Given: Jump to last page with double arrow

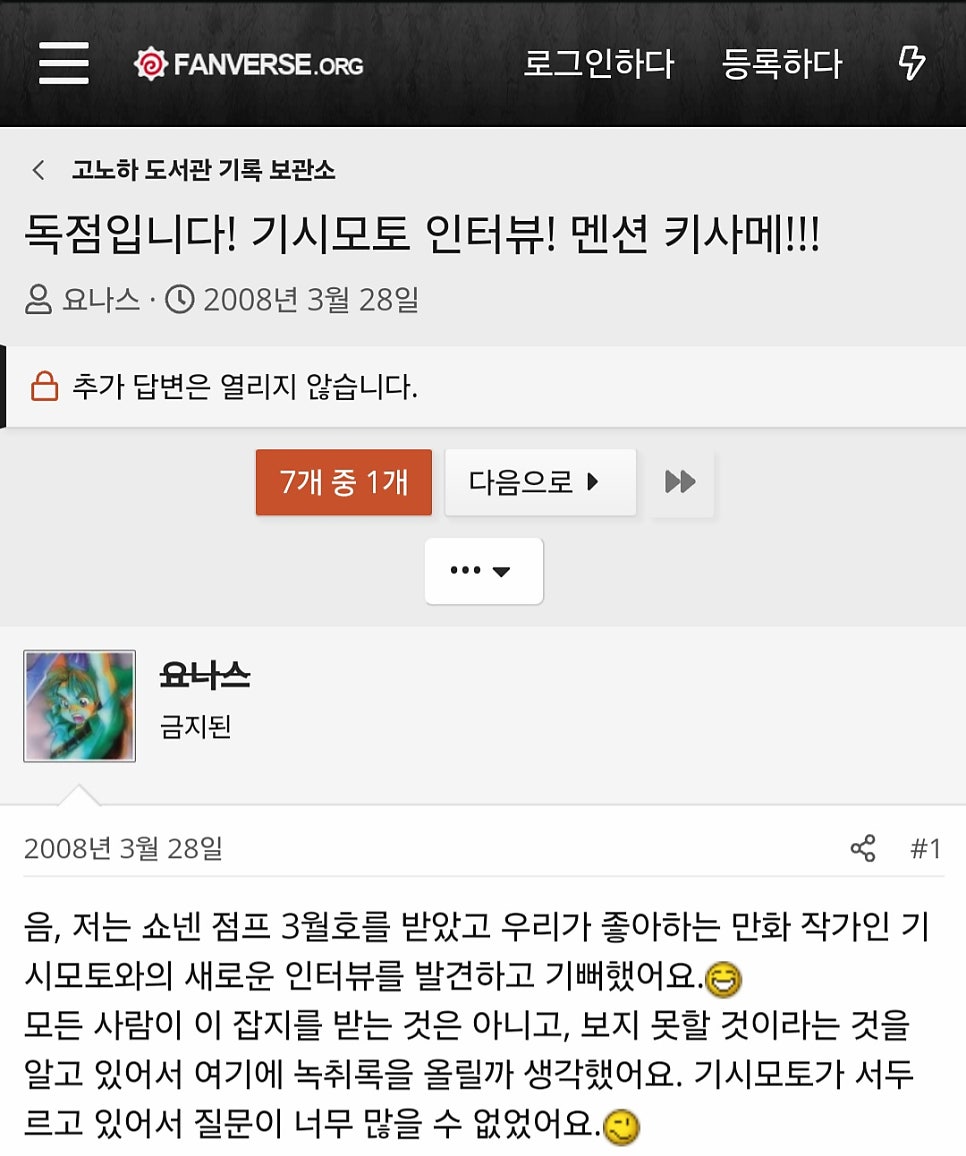Looking at the screenshot, I should pos(681,482).
